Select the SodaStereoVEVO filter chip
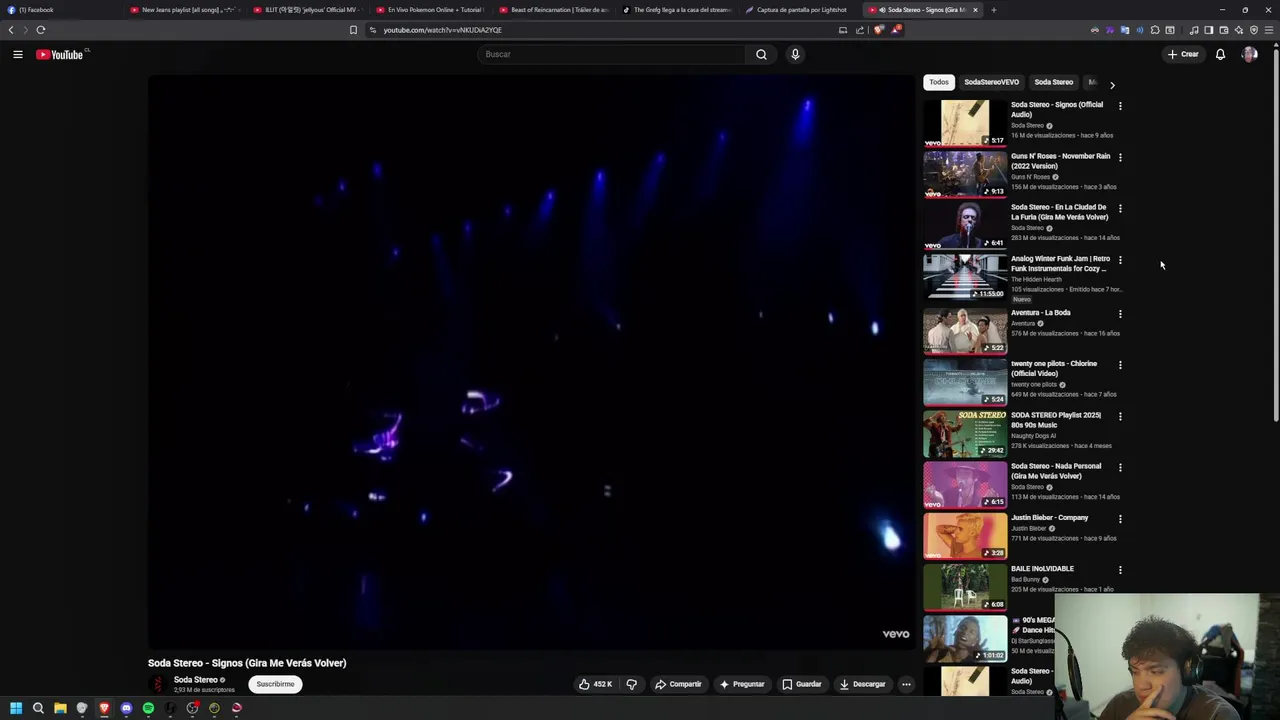The height and width of the screenshot is (720, 1280). click(991, 82)
